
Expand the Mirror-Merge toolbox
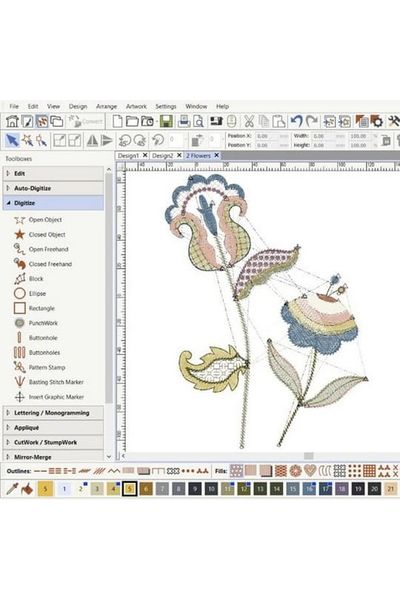tap(53, 457)
